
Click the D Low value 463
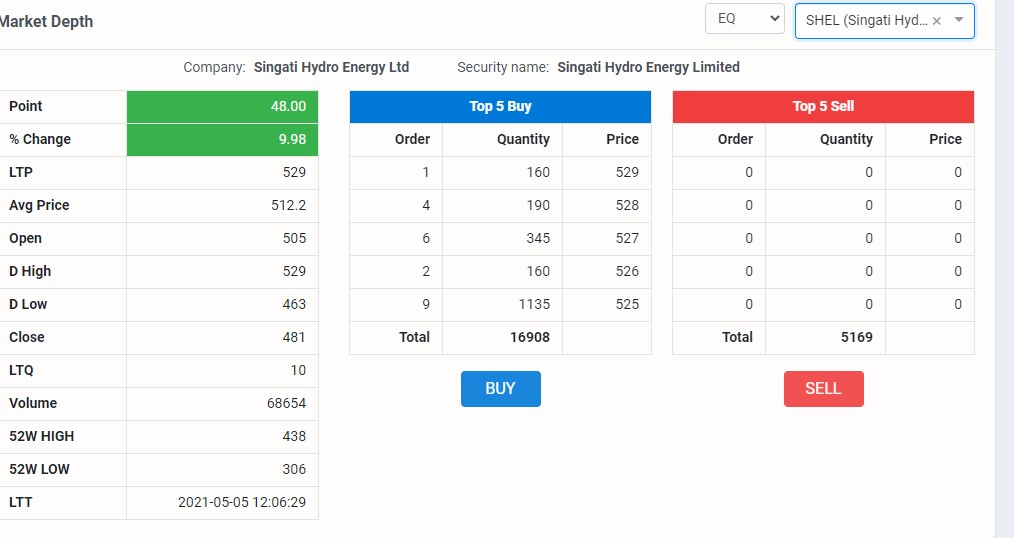[x=294, y=304]
